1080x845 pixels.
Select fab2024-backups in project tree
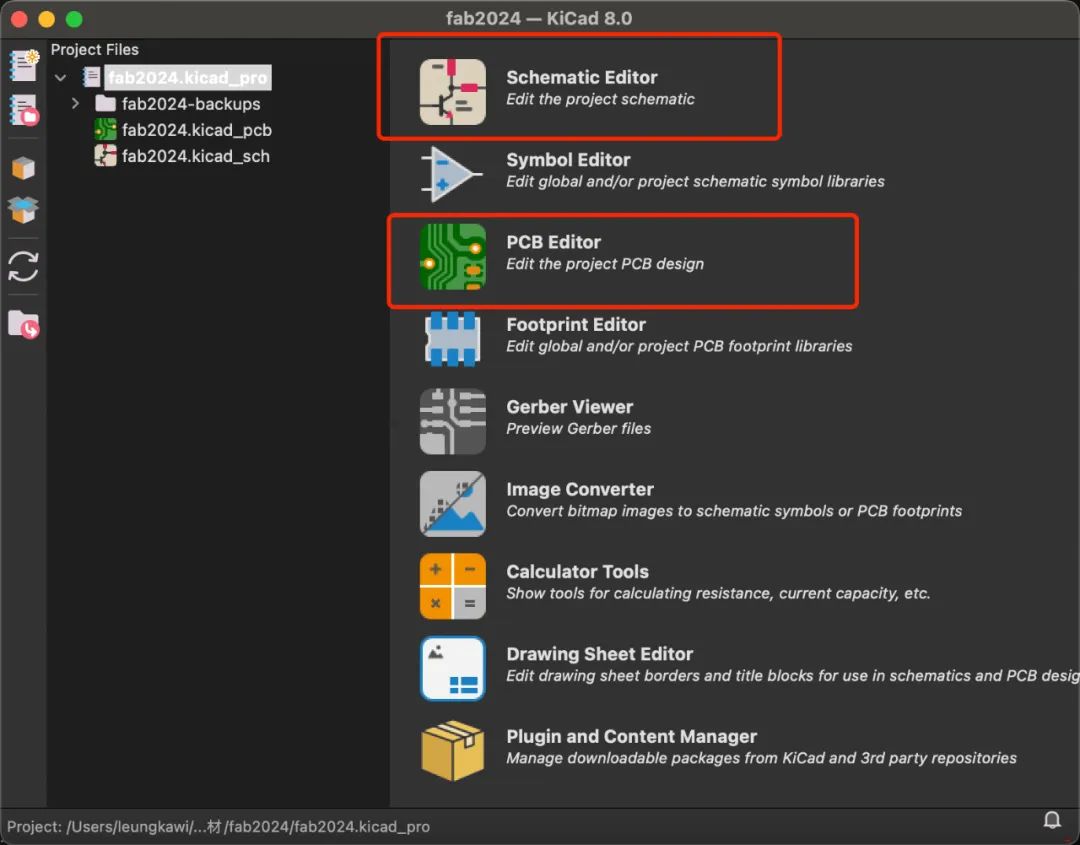[x=191, y=104]
